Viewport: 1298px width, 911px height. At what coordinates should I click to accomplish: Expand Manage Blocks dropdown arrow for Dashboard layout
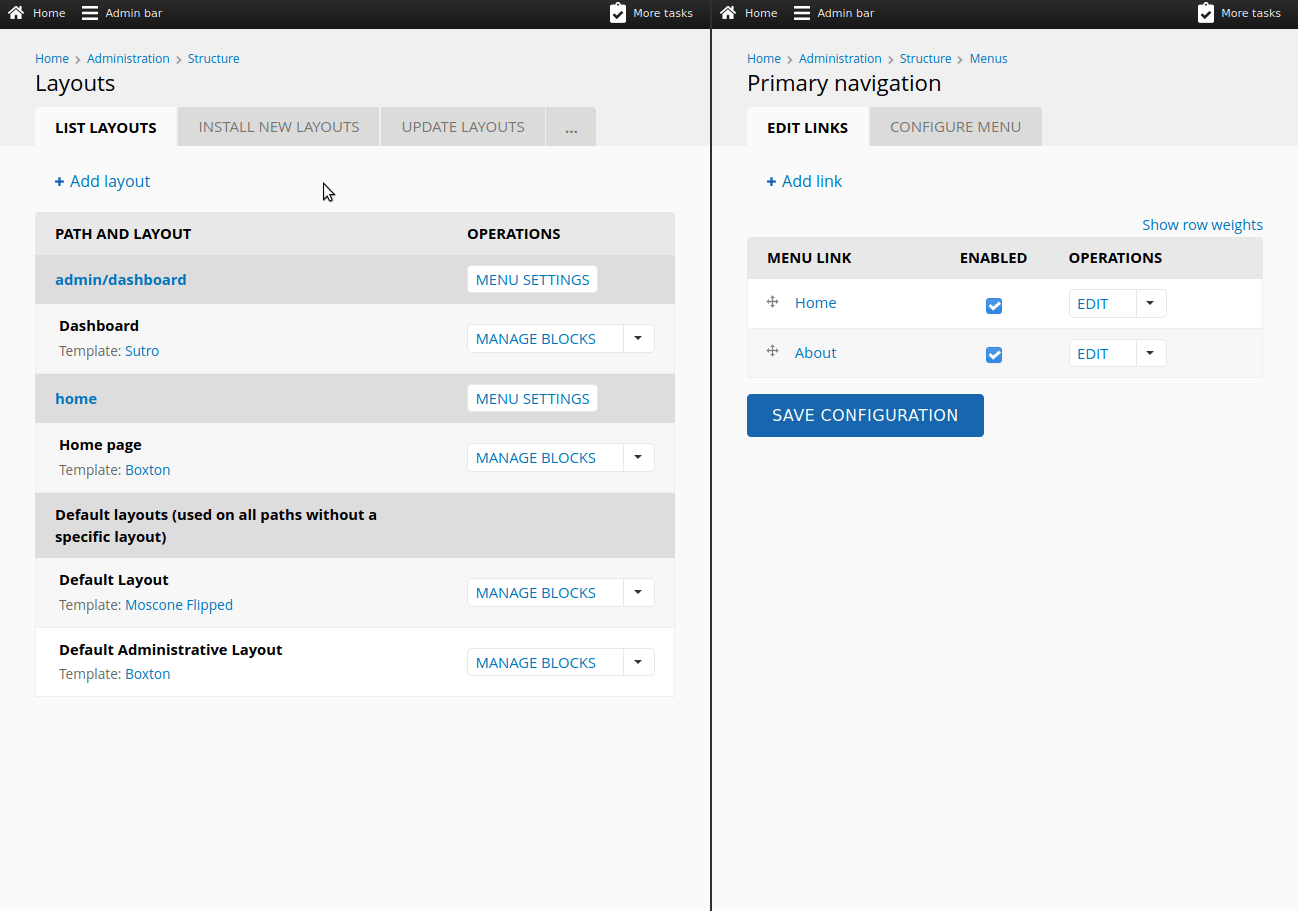[638, 338]
